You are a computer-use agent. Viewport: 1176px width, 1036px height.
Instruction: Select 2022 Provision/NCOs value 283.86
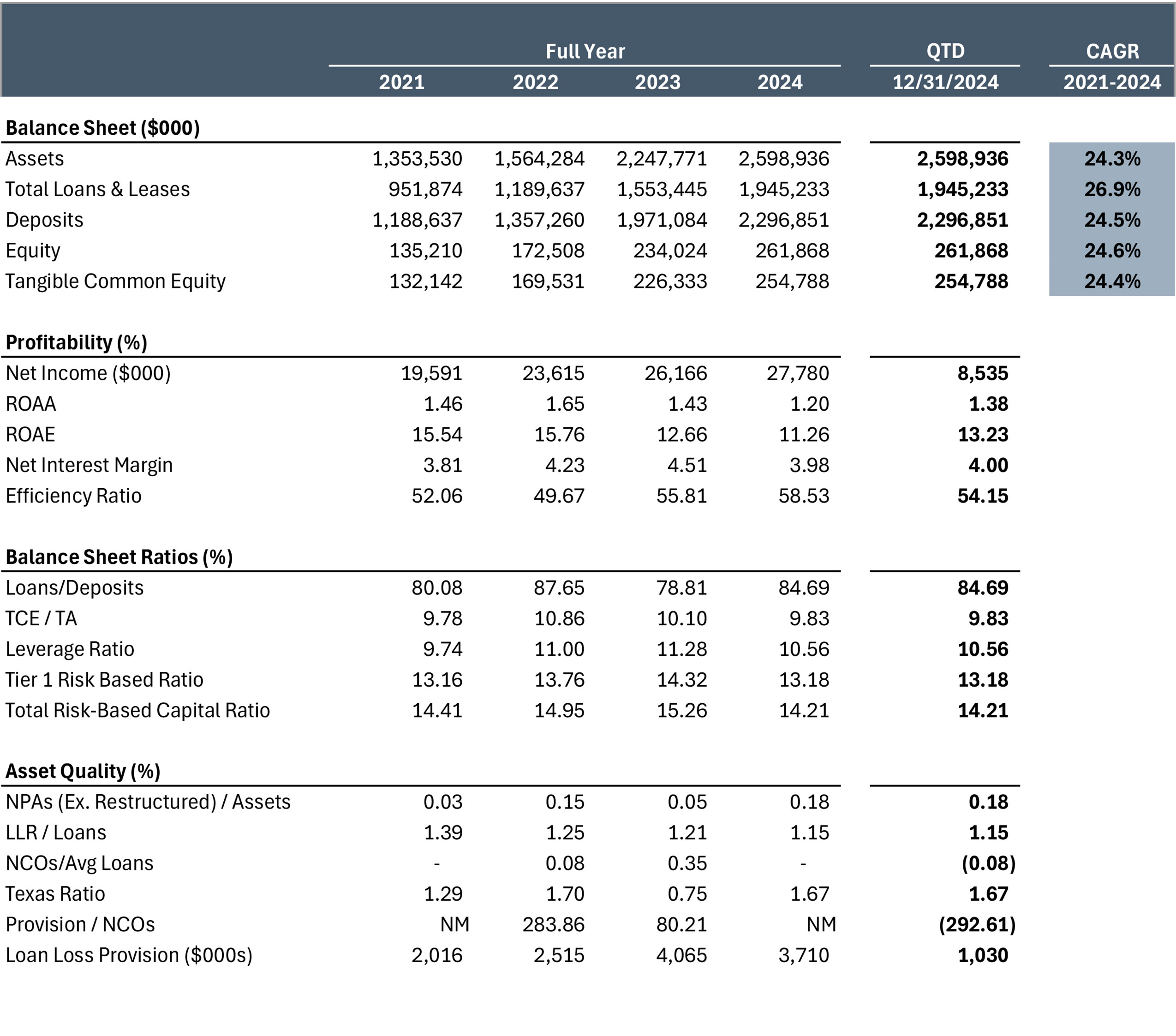[x=553, y=924]
